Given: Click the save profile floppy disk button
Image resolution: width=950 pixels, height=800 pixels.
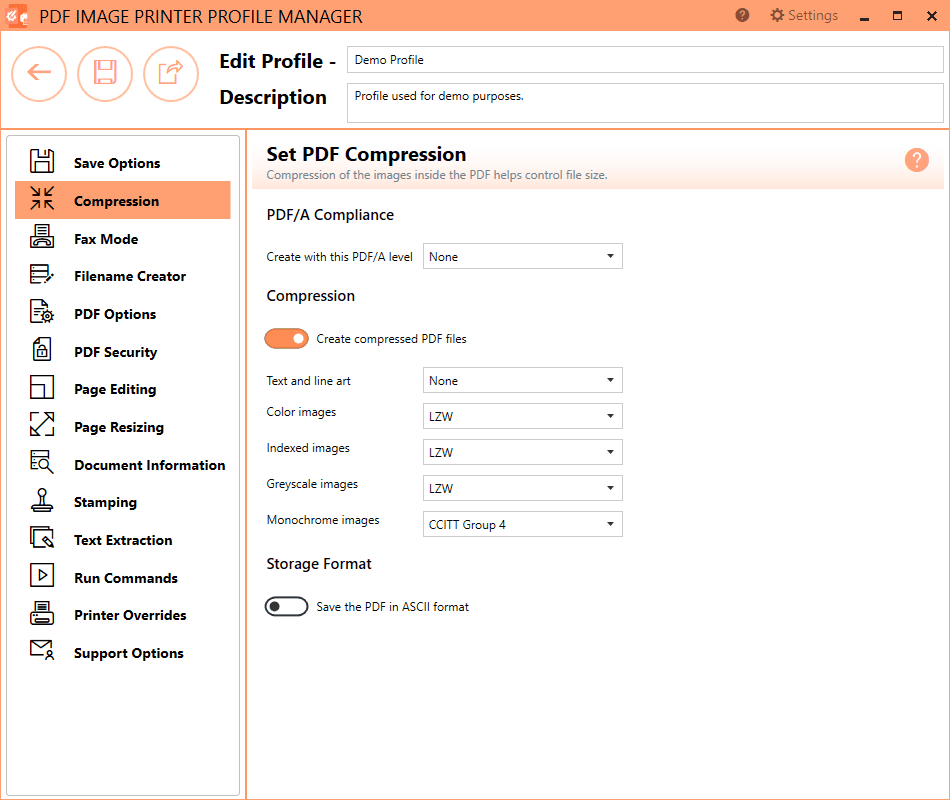Looking at the screenshot, I should [105, 73].
